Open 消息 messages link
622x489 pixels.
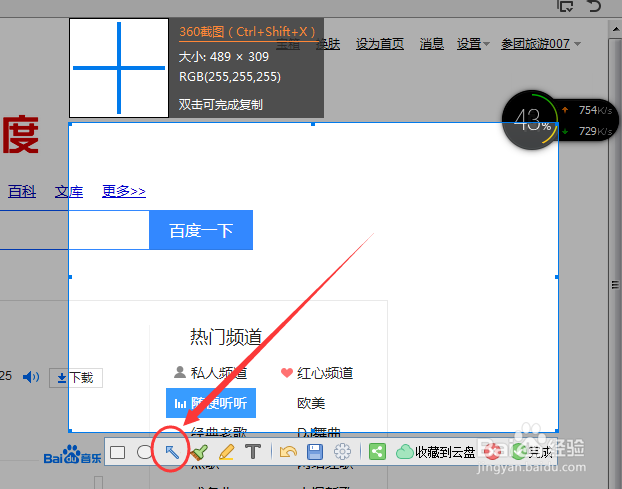(x=432, y=44)
